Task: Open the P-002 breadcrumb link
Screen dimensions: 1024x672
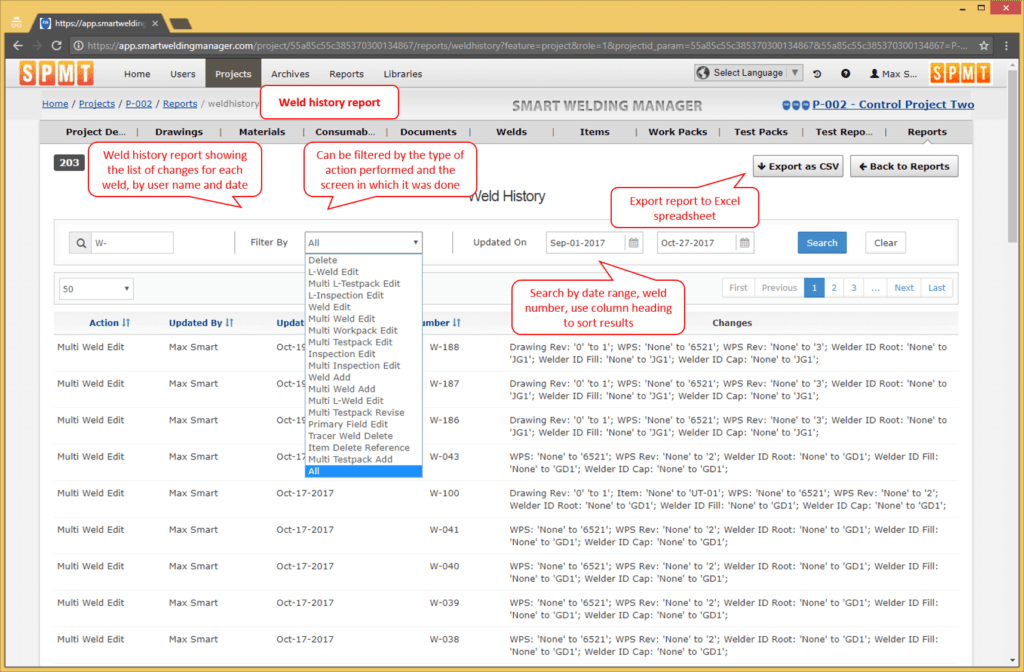Action: tap(138, 103)
